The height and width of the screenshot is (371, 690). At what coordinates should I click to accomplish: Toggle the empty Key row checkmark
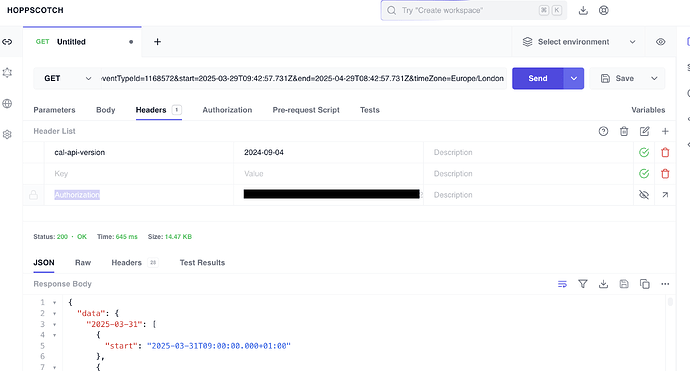pos(644,173)
